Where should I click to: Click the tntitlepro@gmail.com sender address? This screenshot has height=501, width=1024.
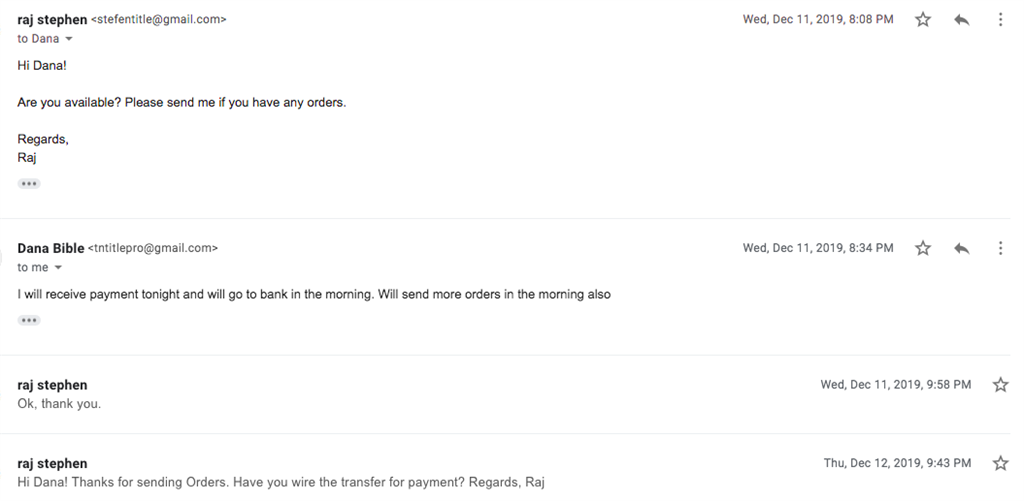[x=153, y=248]
